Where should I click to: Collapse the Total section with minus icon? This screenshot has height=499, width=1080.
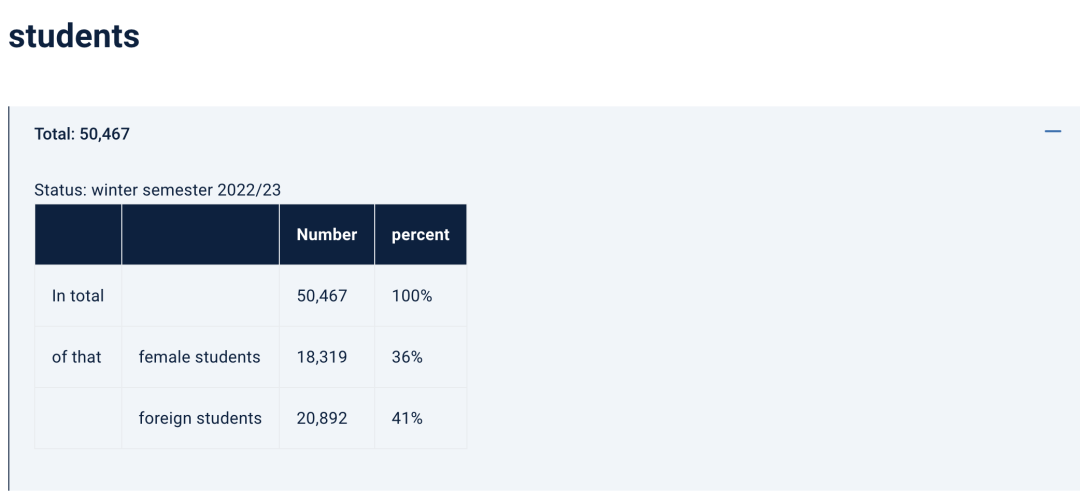[1052, 131]
